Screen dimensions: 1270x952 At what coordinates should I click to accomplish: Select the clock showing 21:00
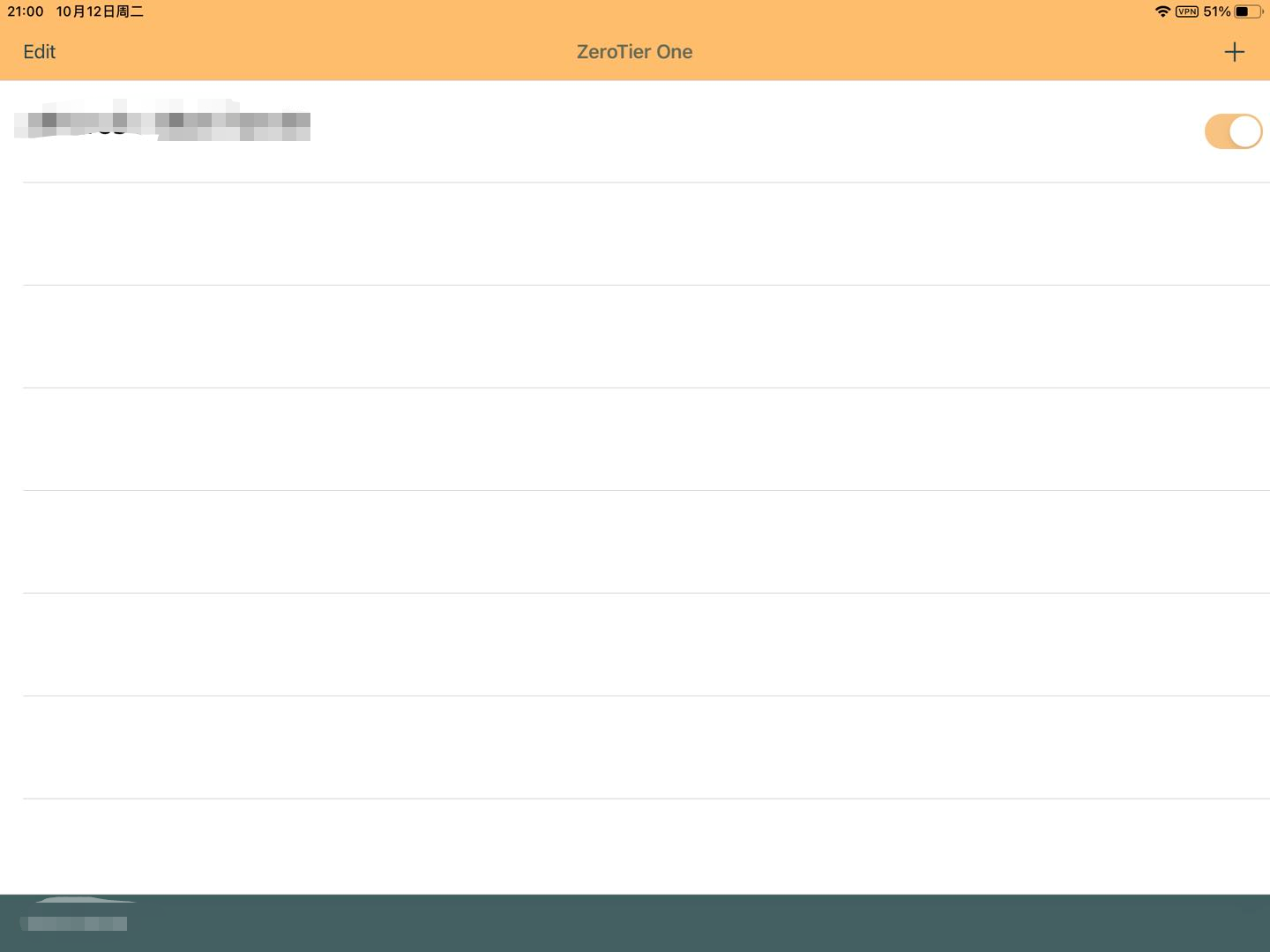26,11
